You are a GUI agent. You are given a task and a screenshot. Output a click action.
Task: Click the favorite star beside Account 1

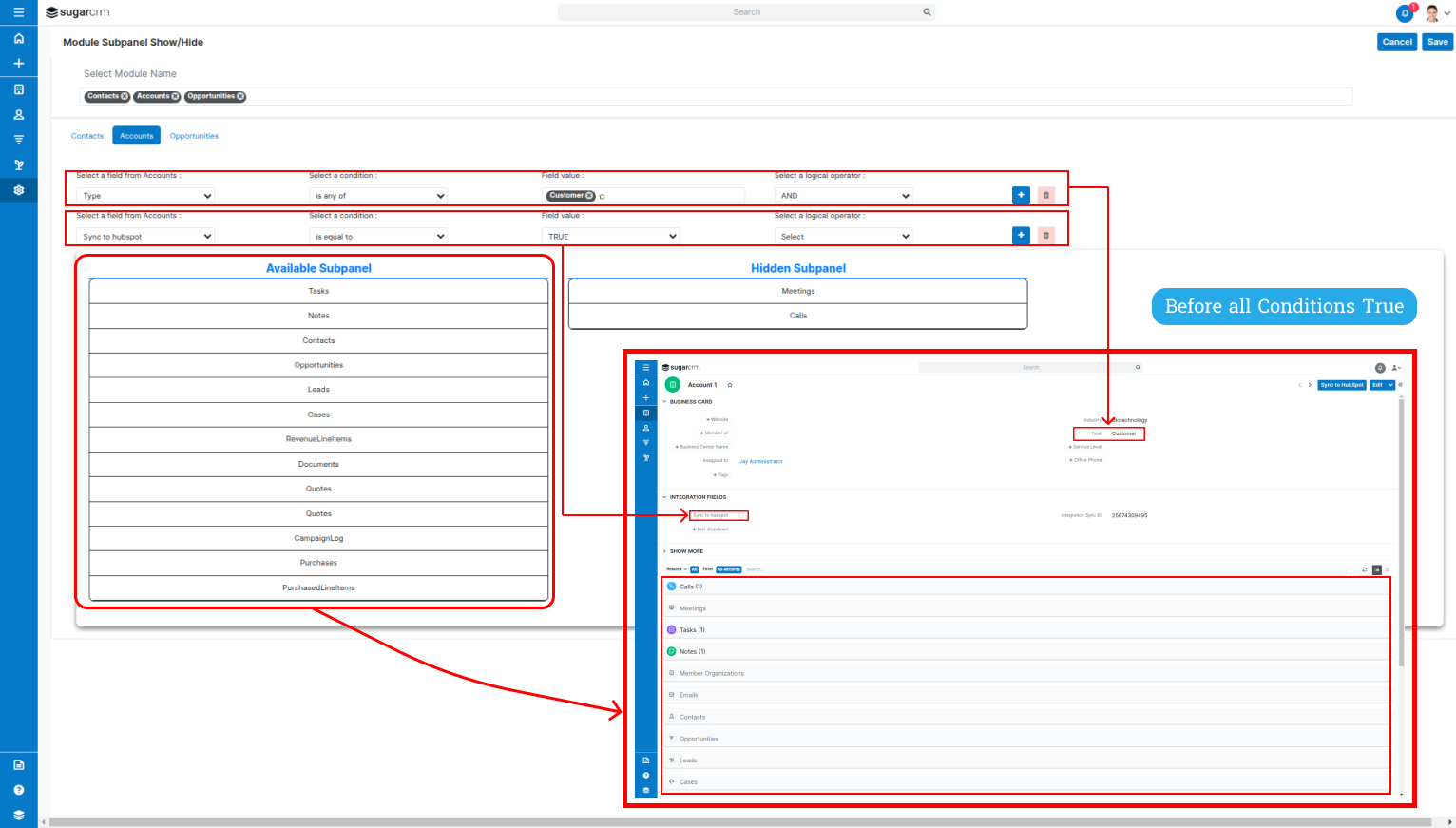tap(730, 385)
